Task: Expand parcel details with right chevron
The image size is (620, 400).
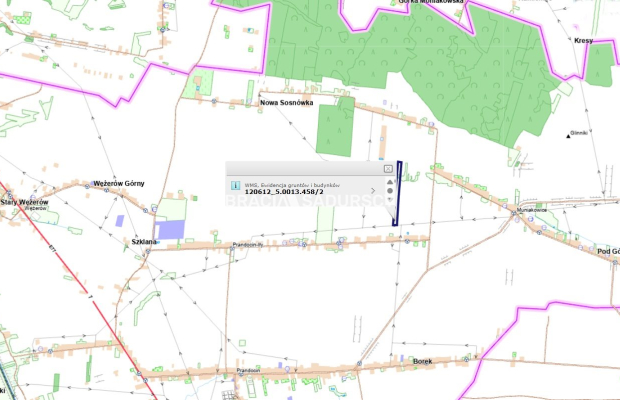Action: (372, 189)
